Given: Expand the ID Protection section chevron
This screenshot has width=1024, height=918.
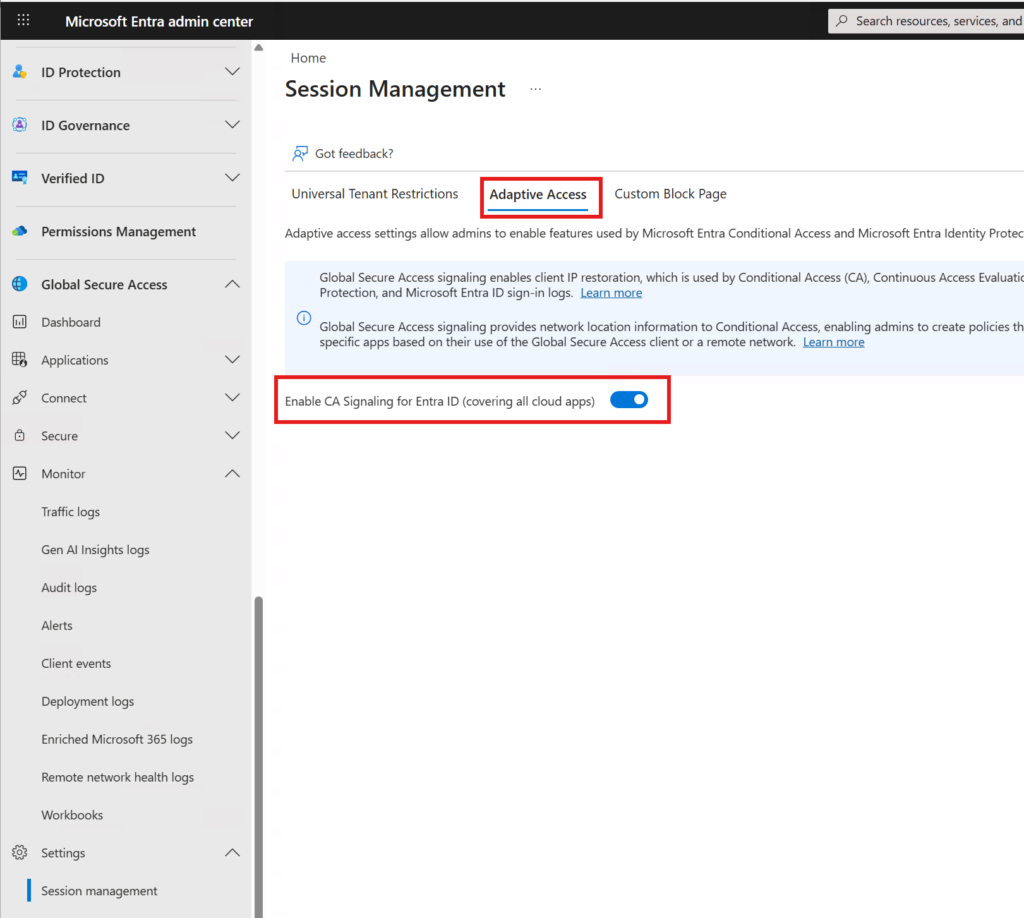Looking at the screenshot, I should (232, 72).
